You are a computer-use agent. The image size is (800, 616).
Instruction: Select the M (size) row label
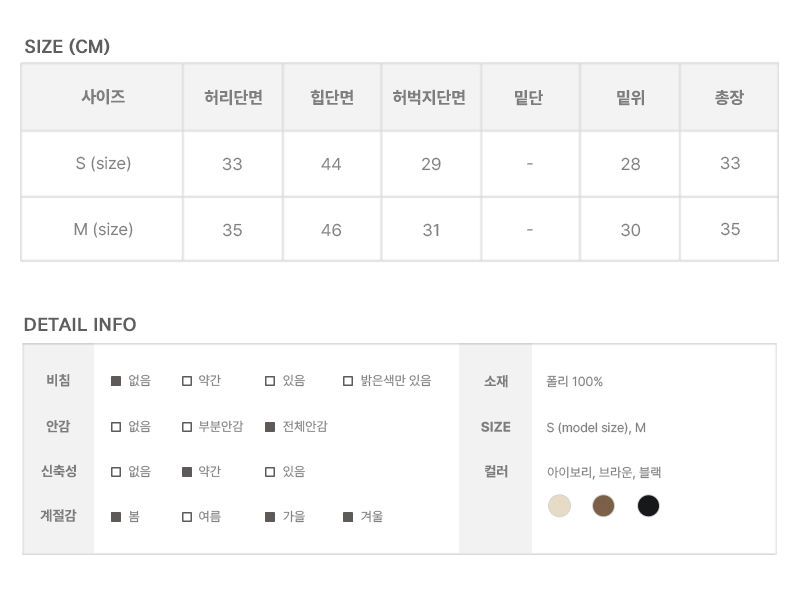click(103, 229)
